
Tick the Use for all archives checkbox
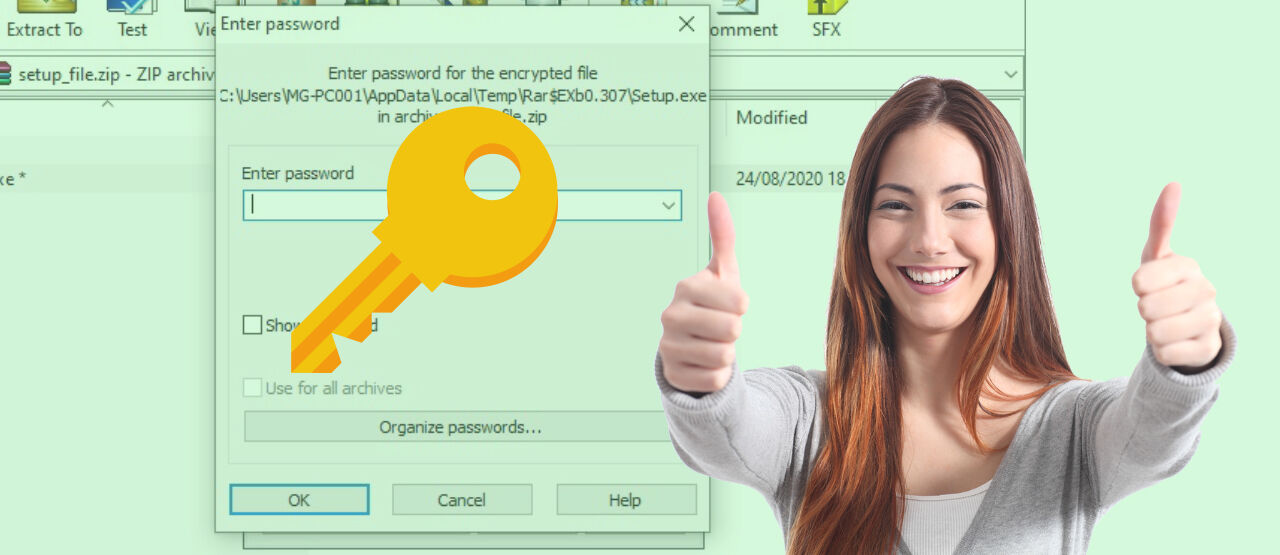[252, 388]
